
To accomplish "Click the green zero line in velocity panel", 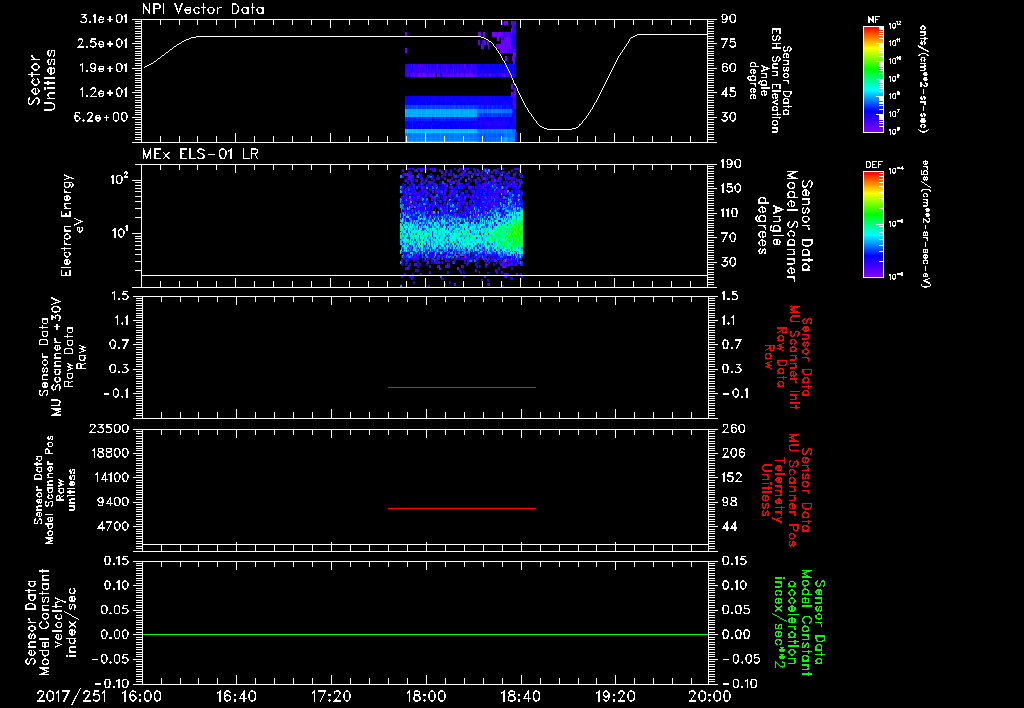I will 425,634.
